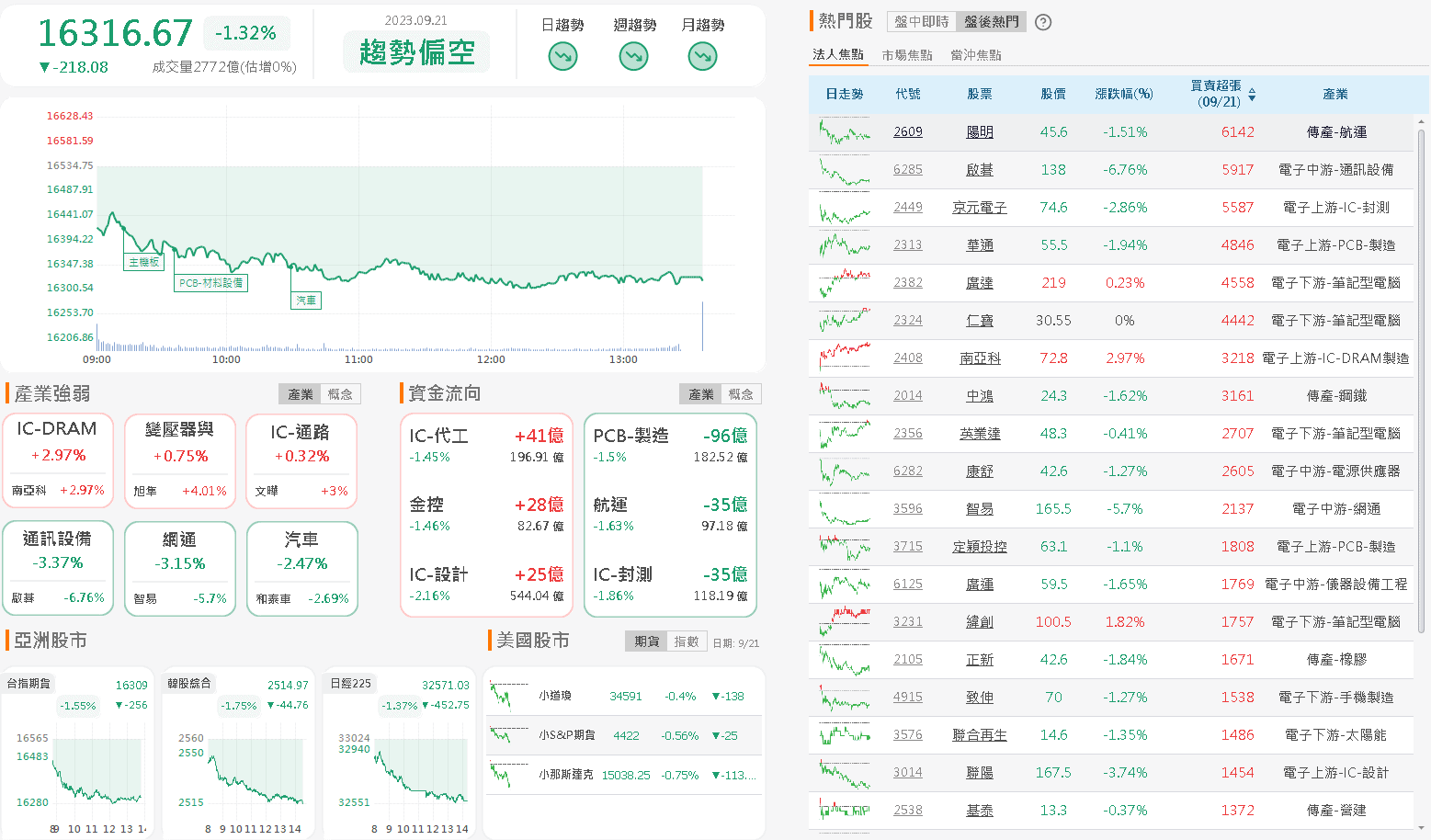Click the monthly trend (月趨勢) arrow icon
1431x840 pixels.
point(702,57)
